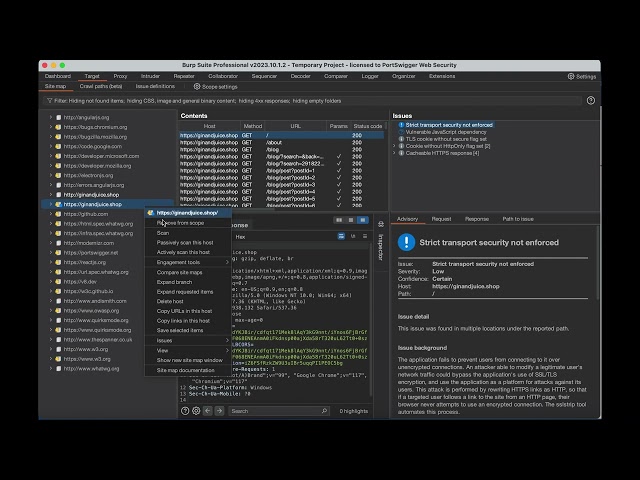This screenshot has height=480, width=640.
Task: Click icon beside Vulnerable JavaScript dependency issue
Action: 401,132
